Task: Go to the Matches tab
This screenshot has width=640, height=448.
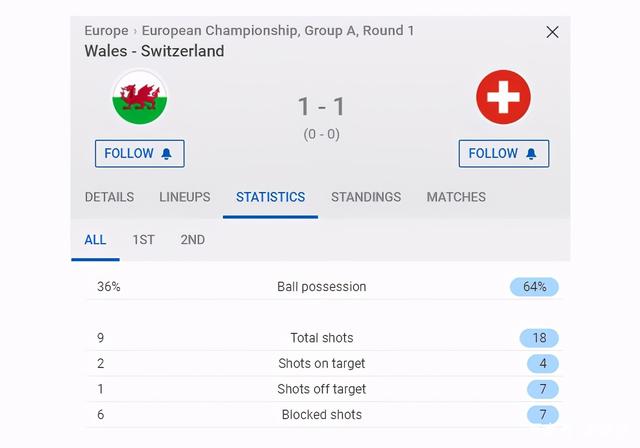Action: tap(456, 197)
